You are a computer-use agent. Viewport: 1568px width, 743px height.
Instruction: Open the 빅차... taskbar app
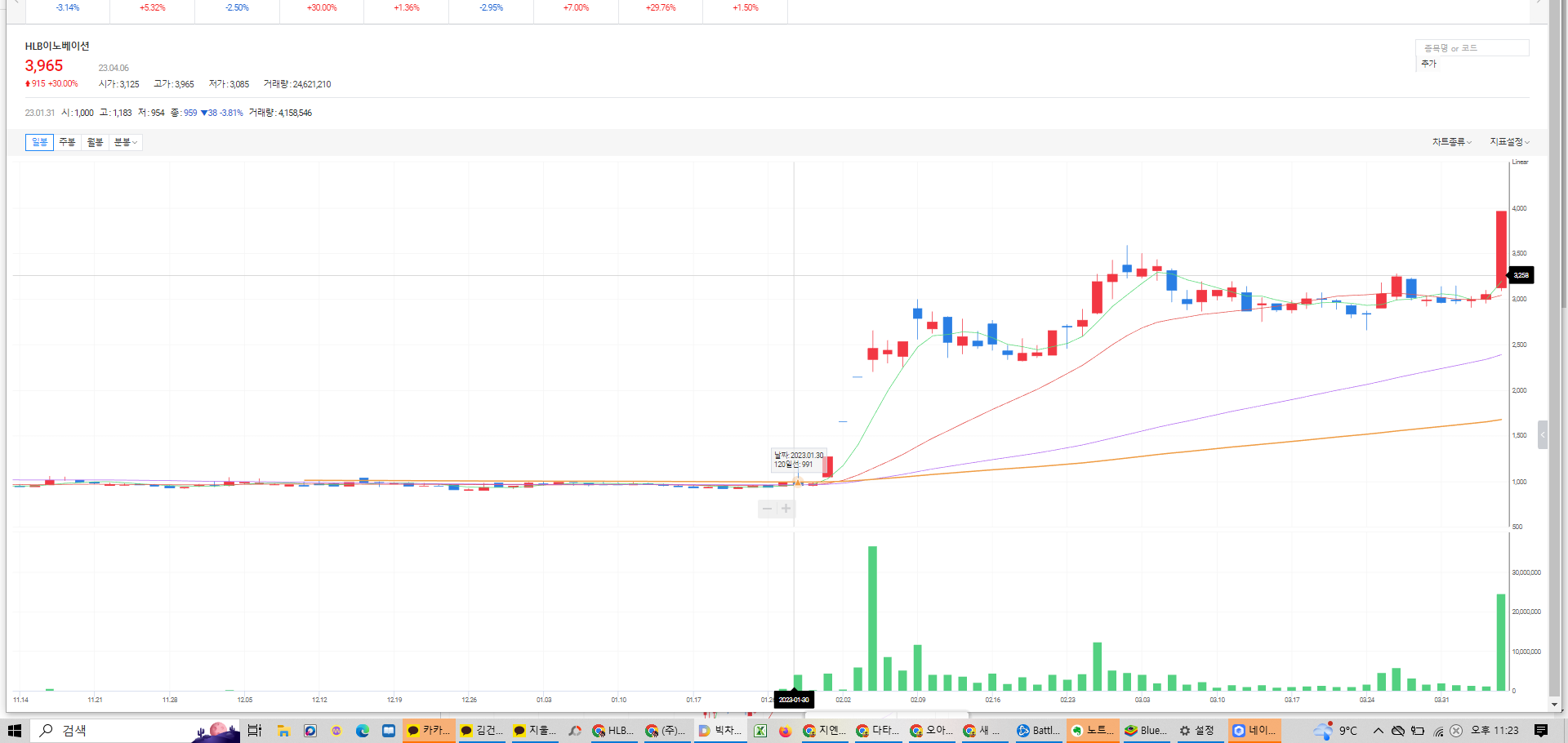point(720,731)
